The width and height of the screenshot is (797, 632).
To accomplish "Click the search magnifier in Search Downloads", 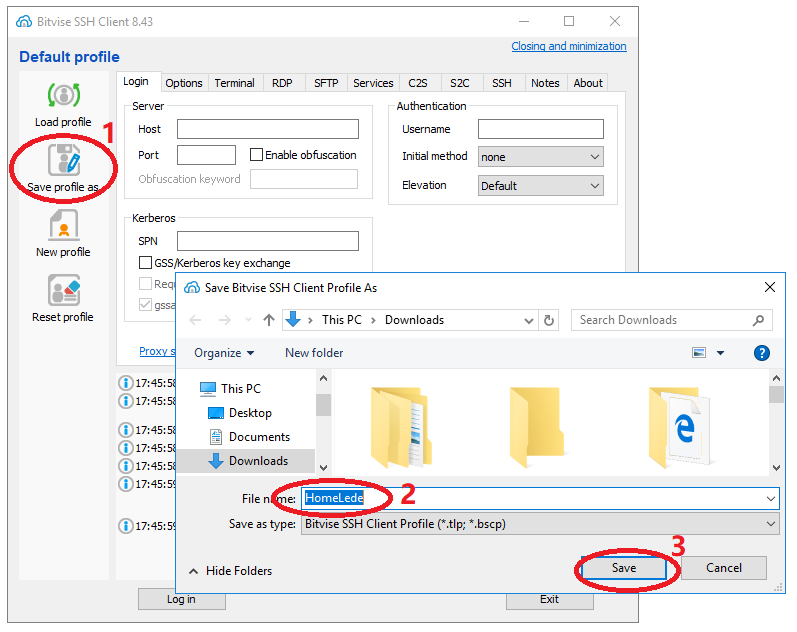I will pyautogui.click(x=758, y=320).
